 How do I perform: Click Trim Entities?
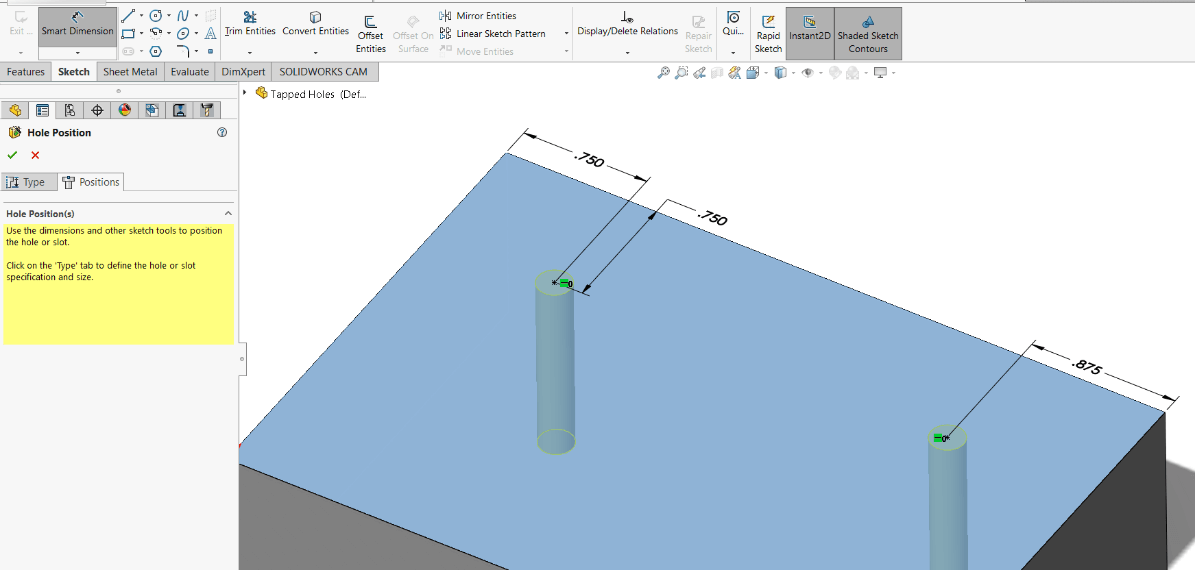coord(250,24)
